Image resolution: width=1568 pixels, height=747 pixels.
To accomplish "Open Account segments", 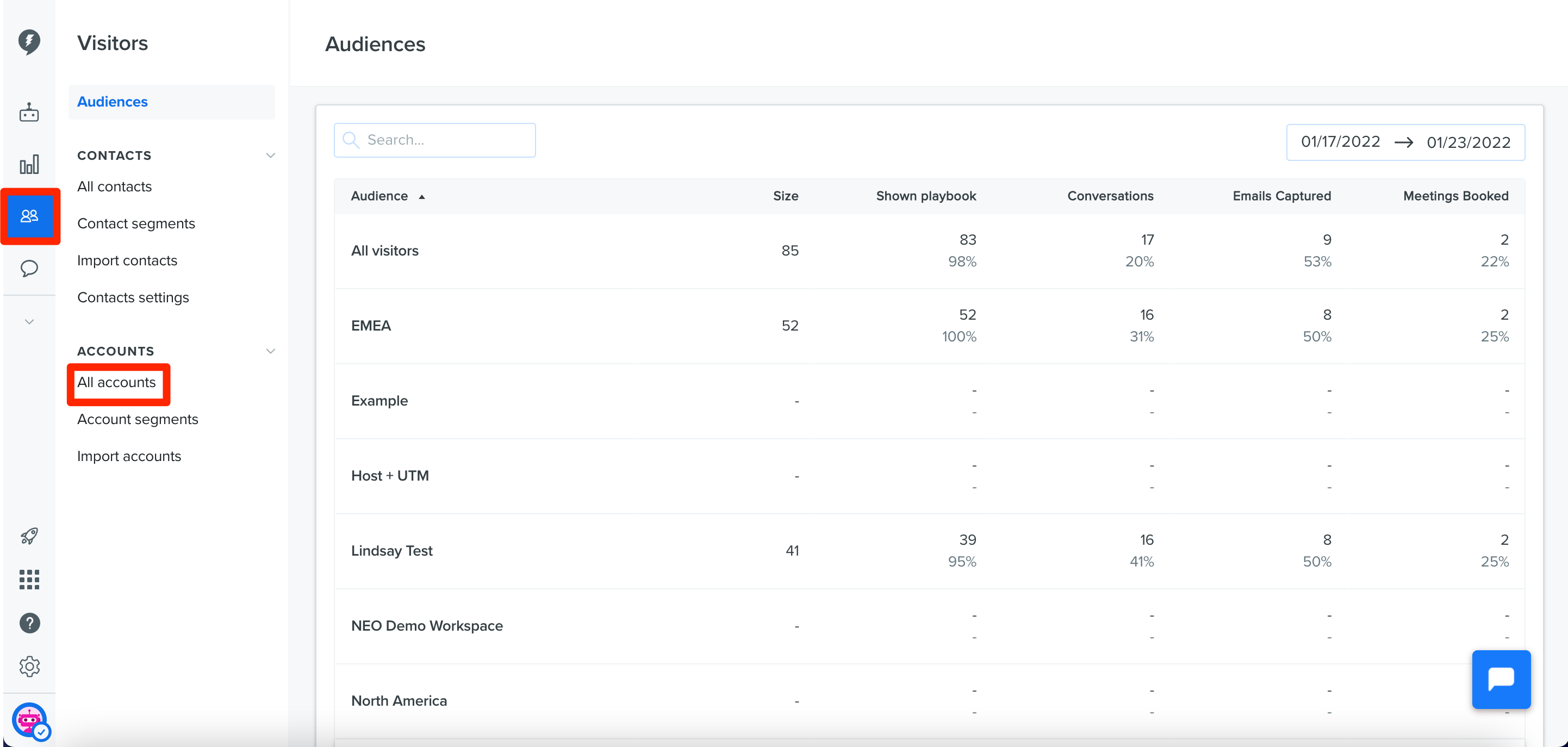I will point(138,420).
